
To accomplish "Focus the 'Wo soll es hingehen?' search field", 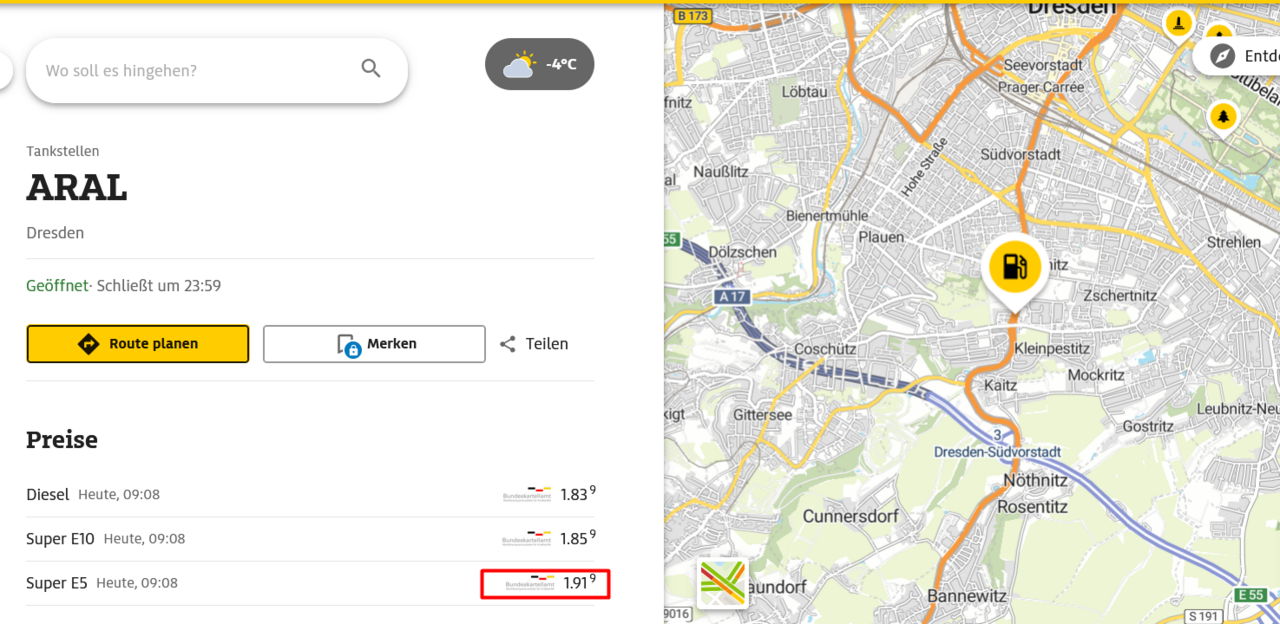I will [x=200, y=71].
